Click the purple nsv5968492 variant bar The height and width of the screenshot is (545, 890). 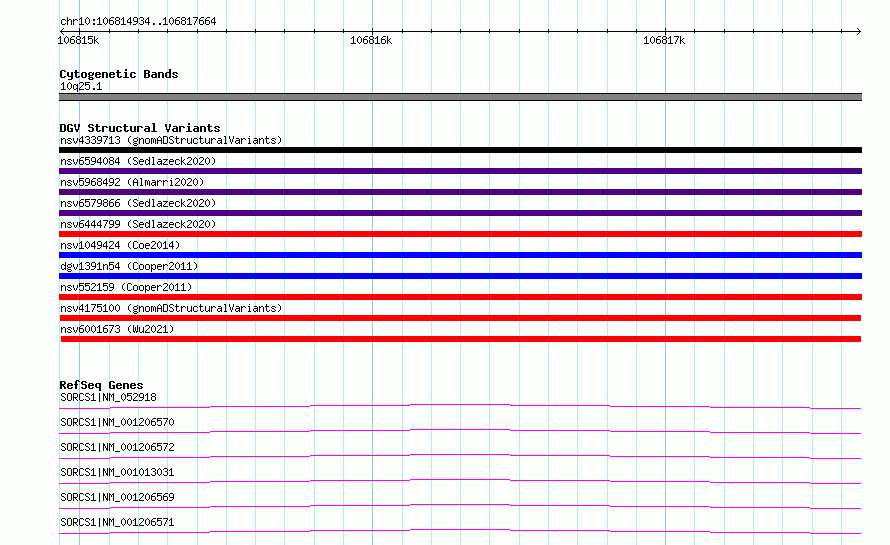point(460,192)
